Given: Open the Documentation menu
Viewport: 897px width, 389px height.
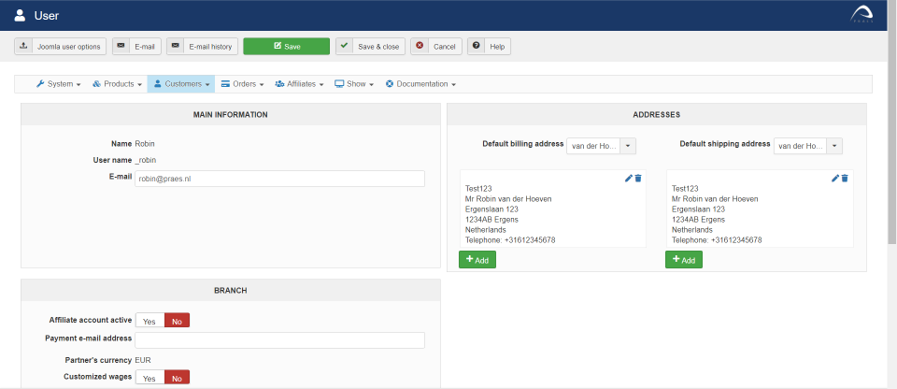Looking at the screenshot, I should point(420,84).
